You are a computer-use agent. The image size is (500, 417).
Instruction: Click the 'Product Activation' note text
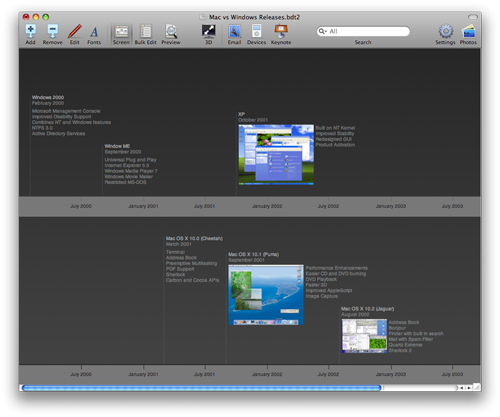pos(335,145)
